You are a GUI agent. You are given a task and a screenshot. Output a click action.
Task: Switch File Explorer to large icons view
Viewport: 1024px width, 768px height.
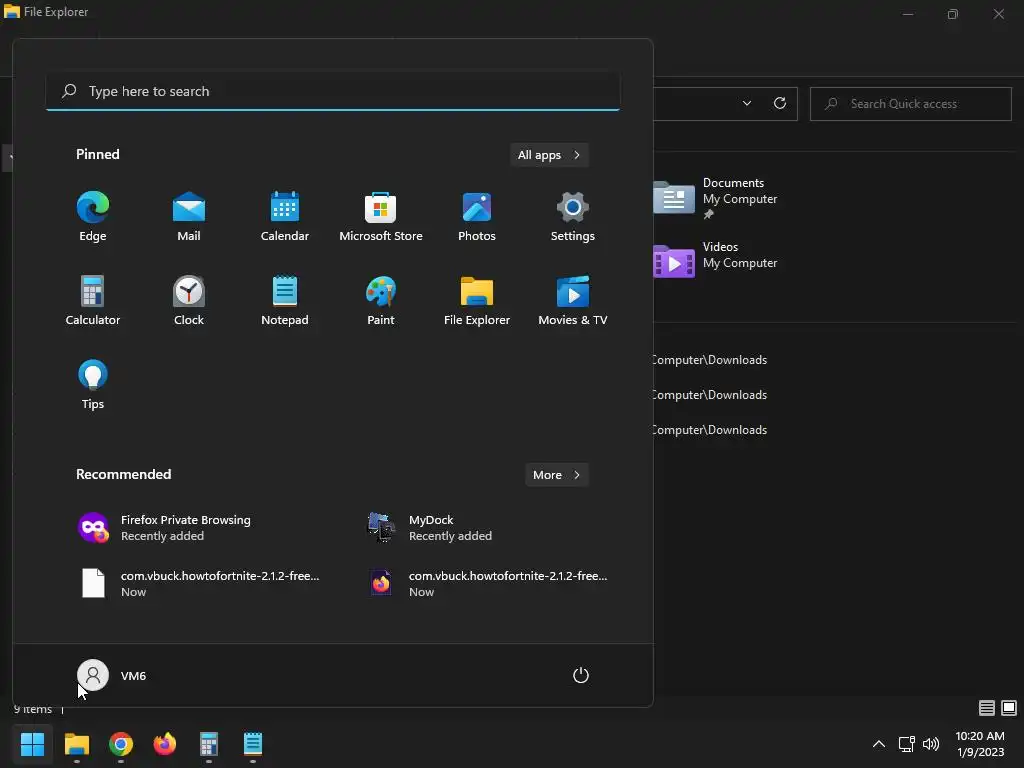click(x=1009, y=707)
